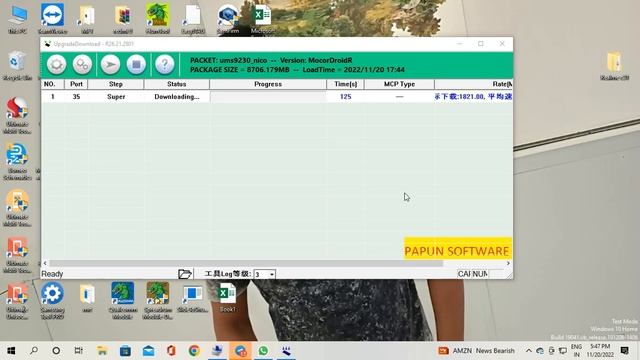
Task: Click the scroll right arrow of the table
Action: [x=508, y=263]
